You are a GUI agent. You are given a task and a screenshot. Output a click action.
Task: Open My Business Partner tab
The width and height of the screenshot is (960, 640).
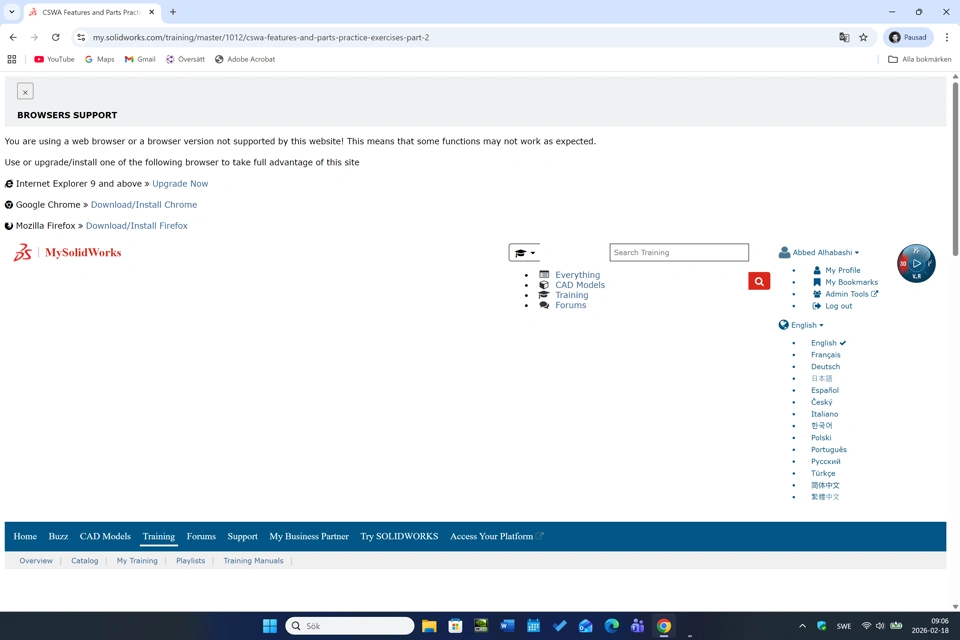point(309,536)
